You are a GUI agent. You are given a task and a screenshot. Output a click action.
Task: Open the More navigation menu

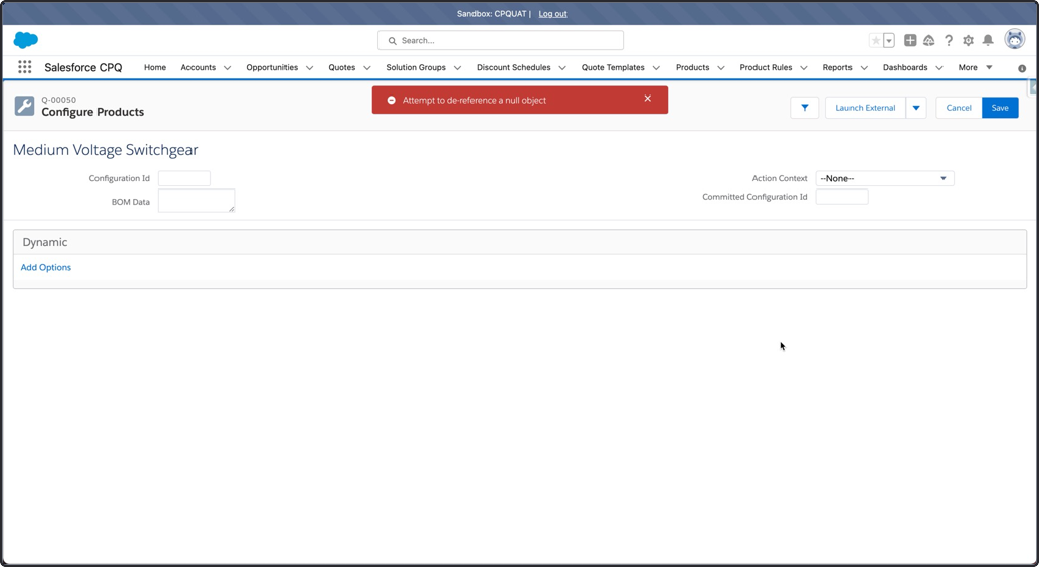pos(975,68)
